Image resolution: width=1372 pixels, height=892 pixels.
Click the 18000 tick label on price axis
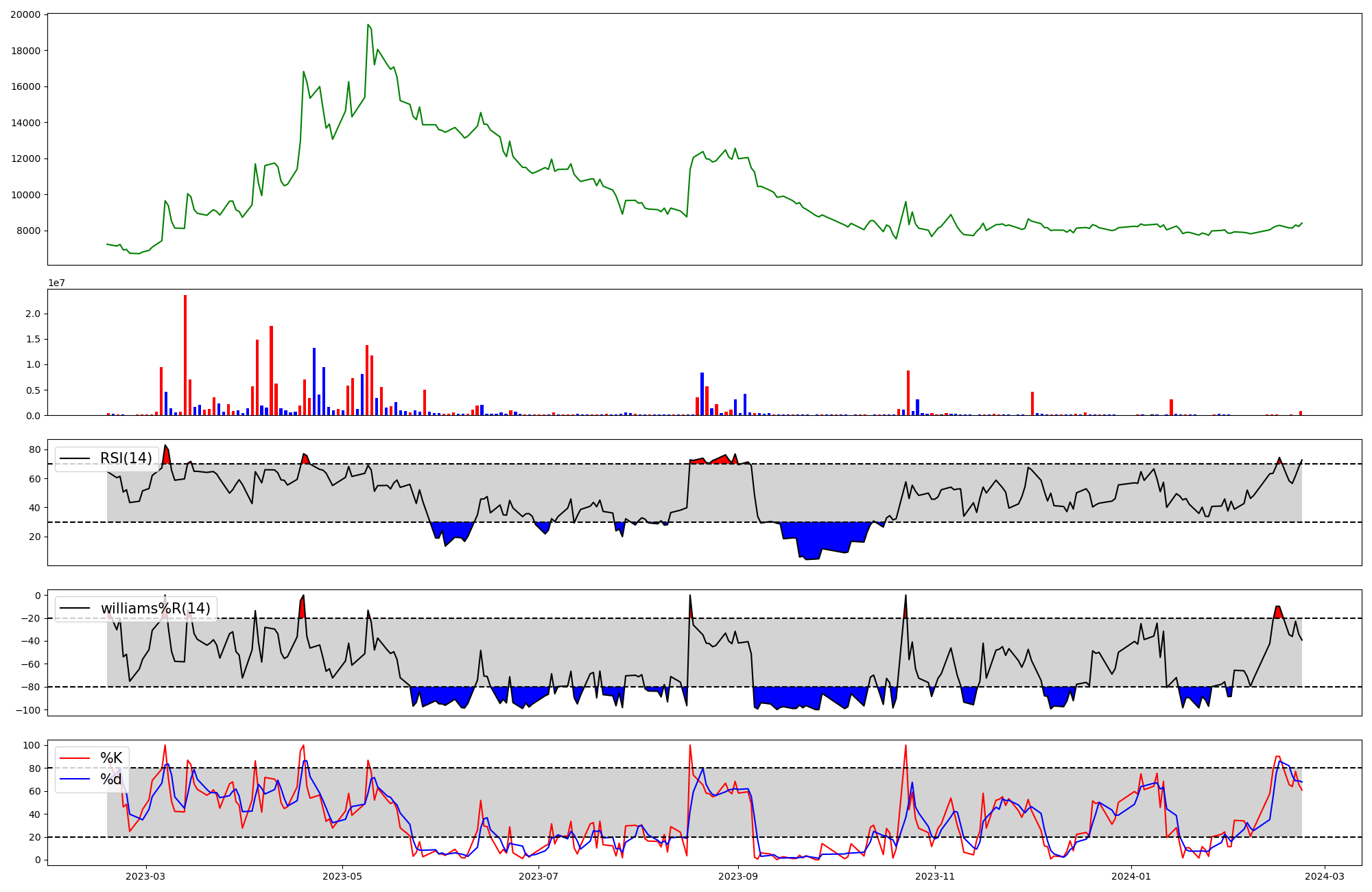tap(25, 51)
